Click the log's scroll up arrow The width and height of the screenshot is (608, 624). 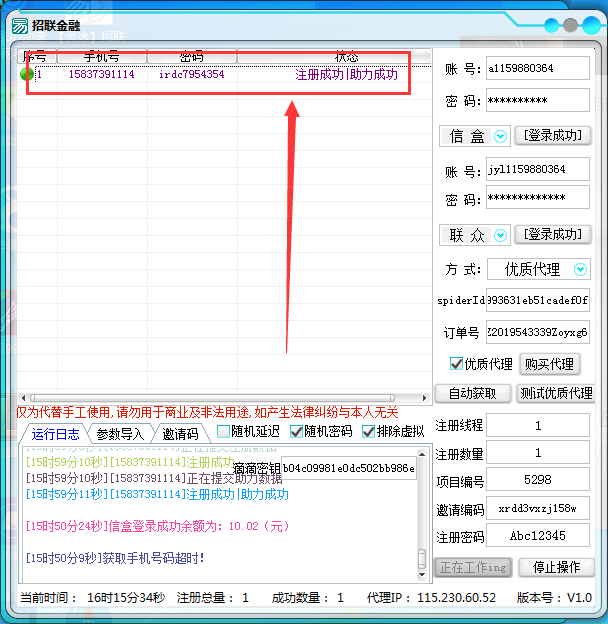pos(422,454)
